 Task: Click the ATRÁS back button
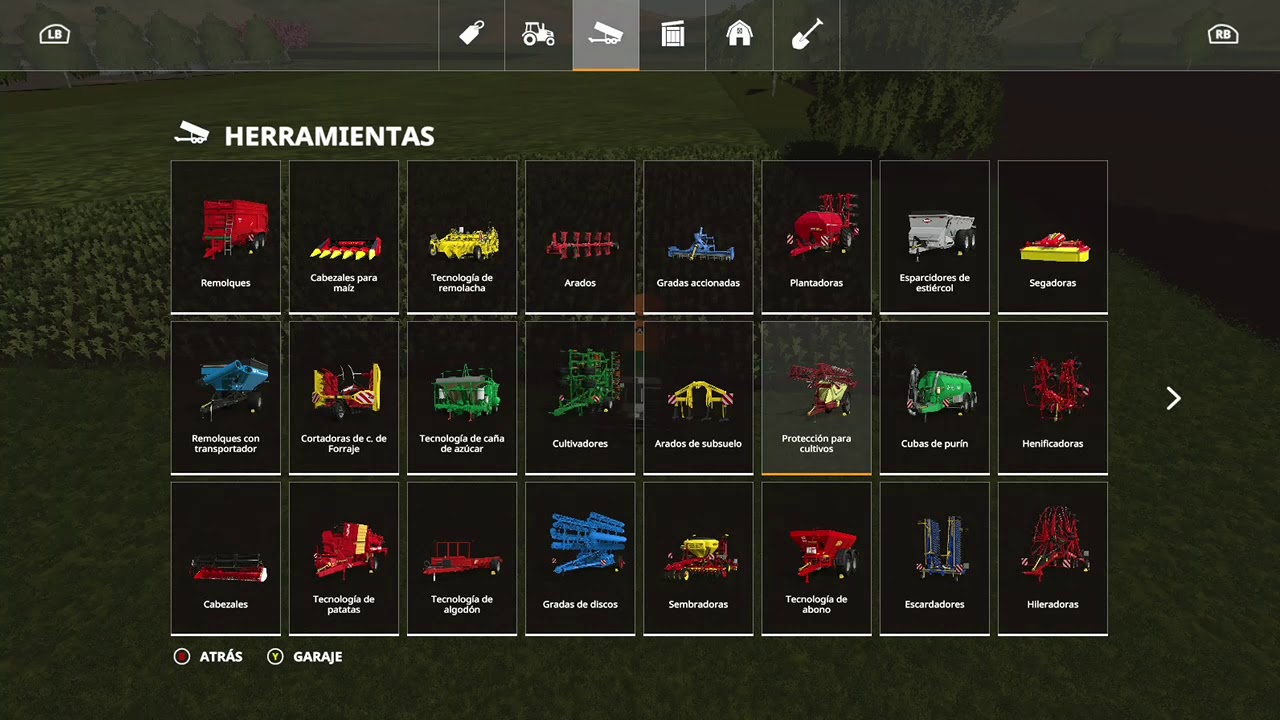point(208,657)
